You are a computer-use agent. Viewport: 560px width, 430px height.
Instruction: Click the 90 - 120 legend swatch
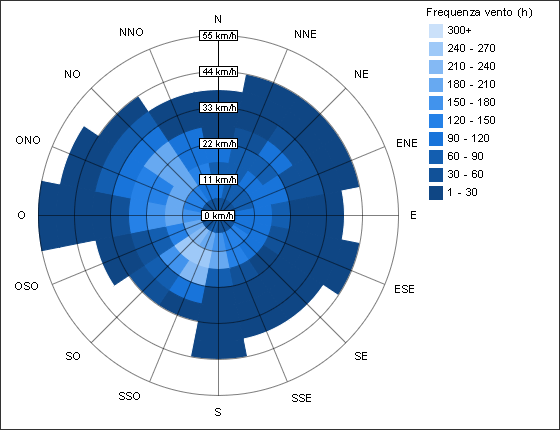[x=436, y=139]
